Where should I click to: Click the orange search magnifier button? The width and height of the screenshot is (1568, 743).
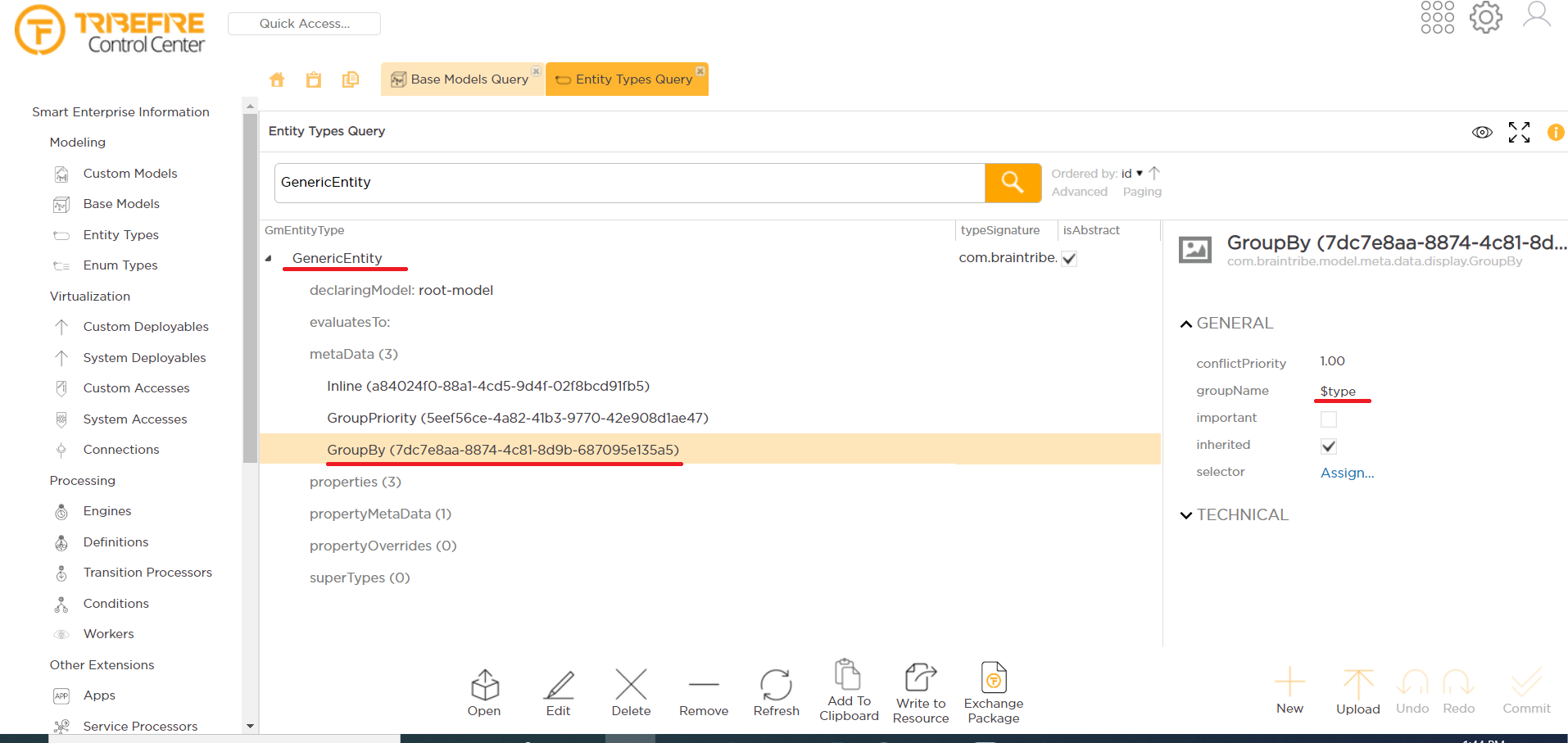1013,182
